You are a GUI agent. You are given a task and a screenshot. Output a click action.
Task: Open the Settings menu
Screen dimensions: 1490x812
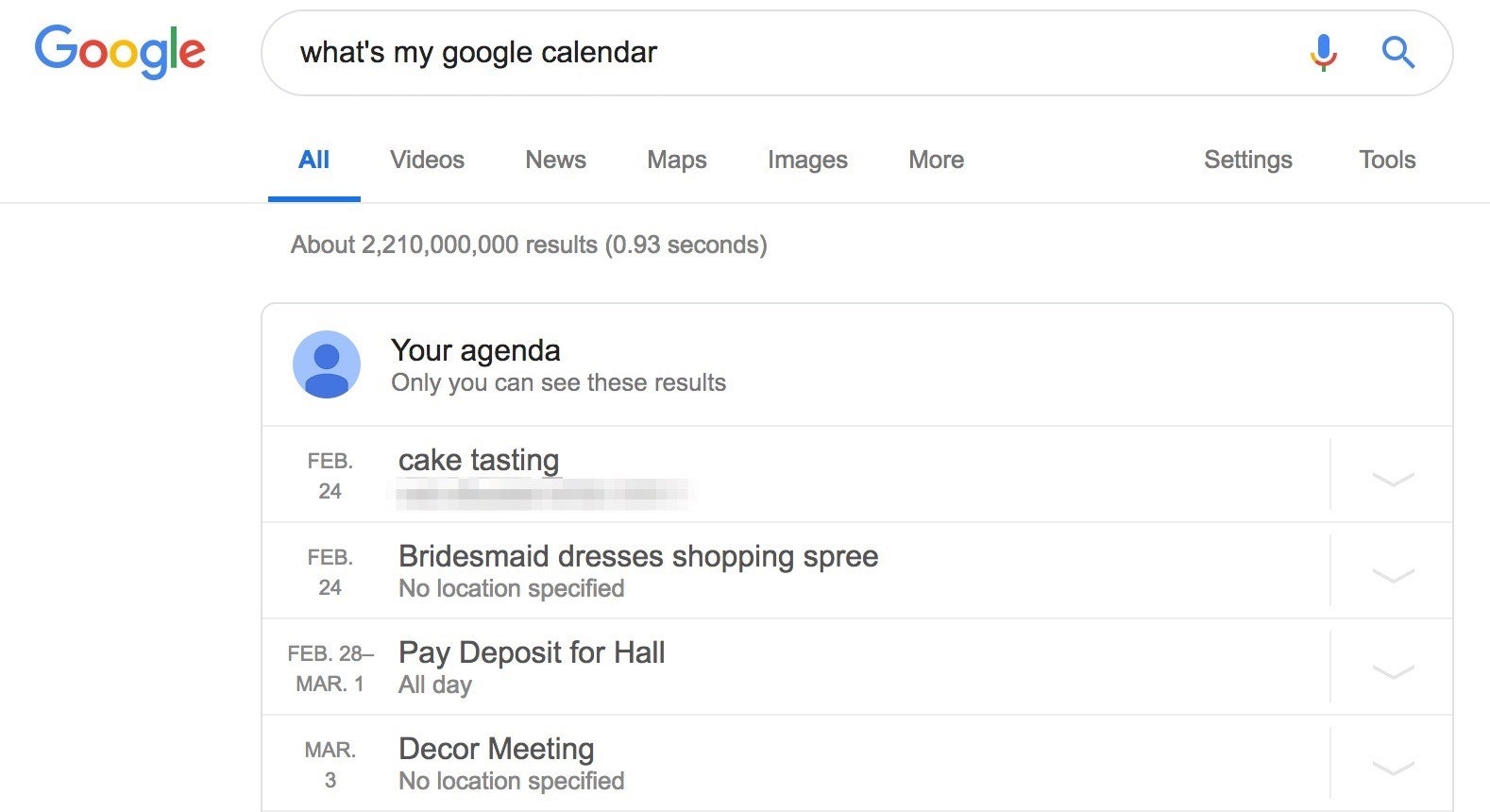(x=1247, y=160)
